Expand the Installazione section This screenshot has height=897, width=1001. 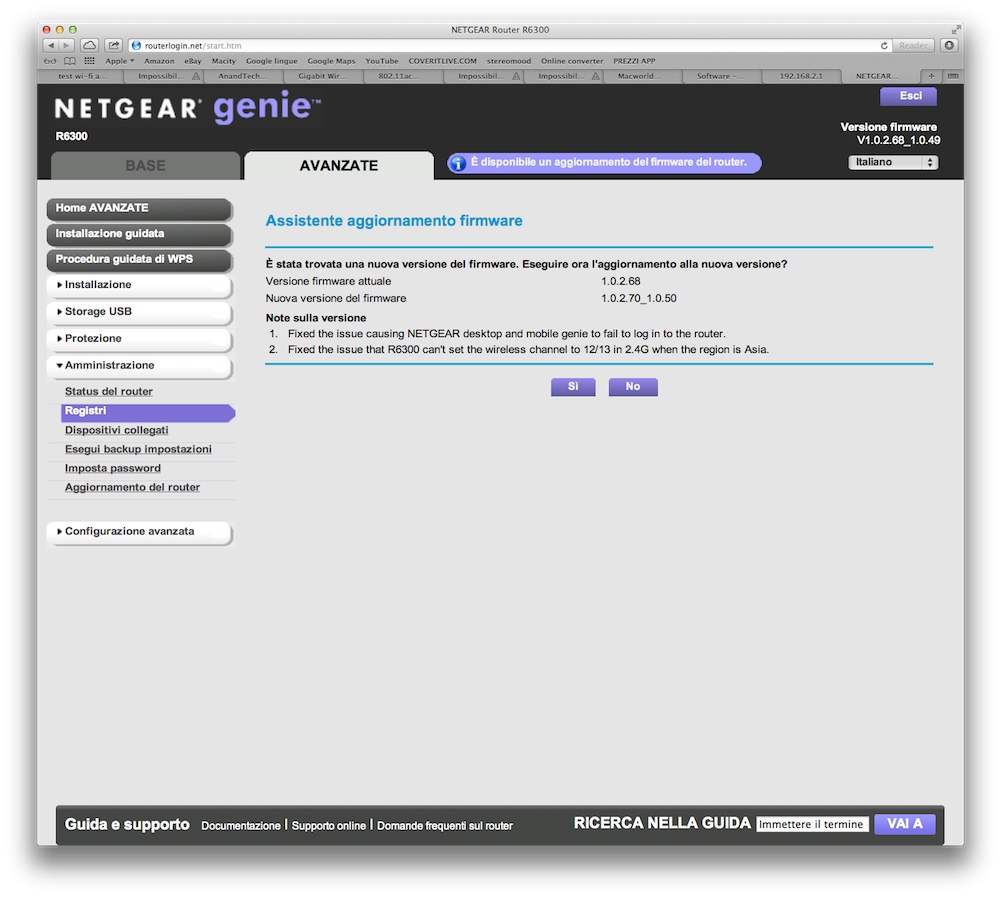coord(139,285)
